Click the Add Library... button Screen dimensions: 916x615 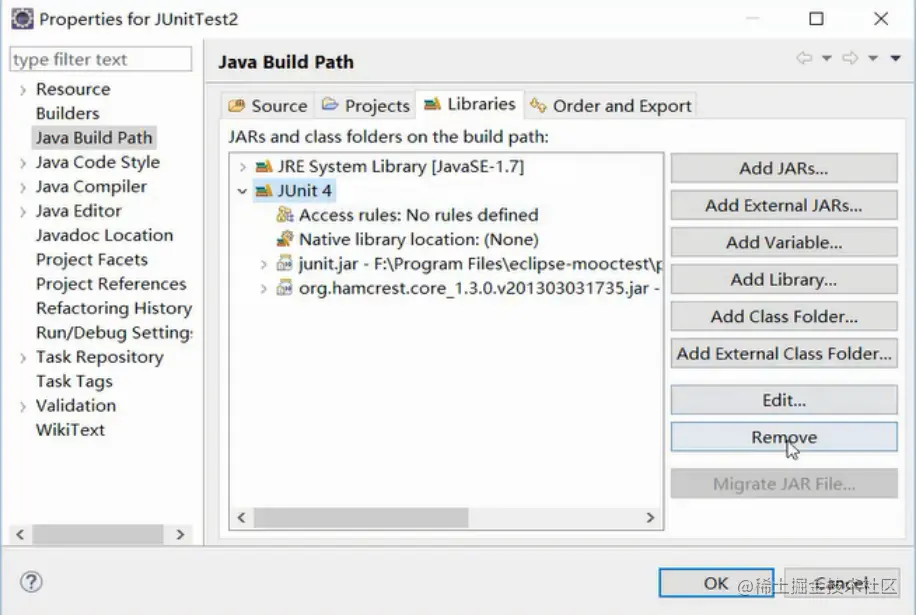(x=784, y=280)
